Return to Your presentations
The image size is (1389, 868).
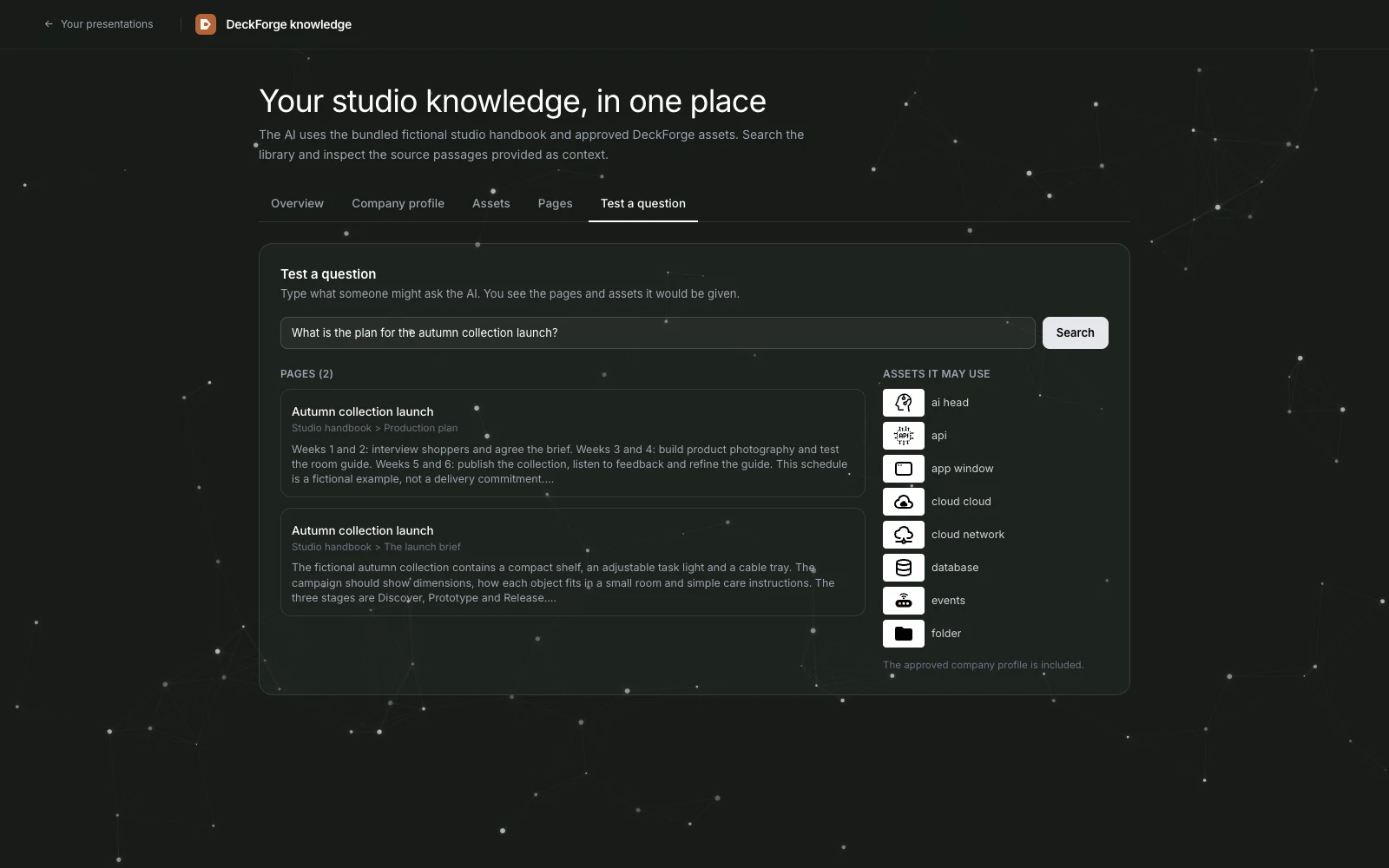point(98,24)
